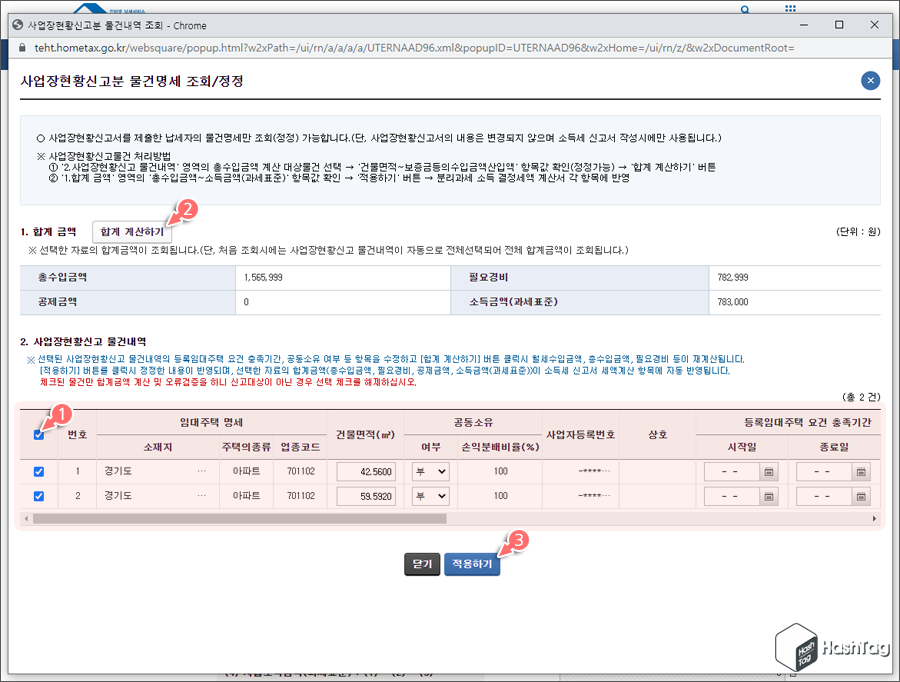The height and width of the screenshot is (682, 900).
Task: Uncheck the checkbox for property row 2
Action: coord(38,496)
